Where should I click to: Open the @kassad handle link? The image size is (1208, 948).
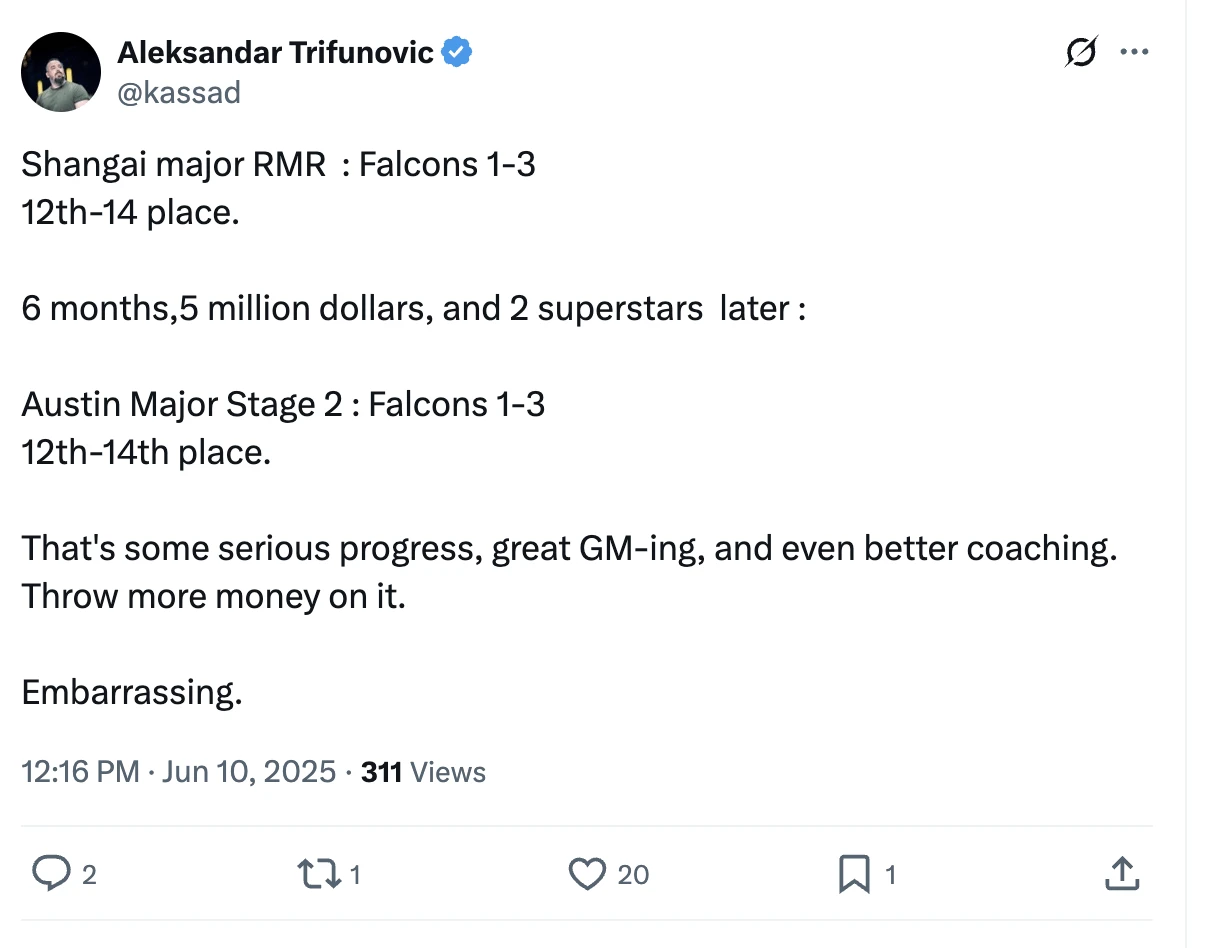(x=178, y=92)
